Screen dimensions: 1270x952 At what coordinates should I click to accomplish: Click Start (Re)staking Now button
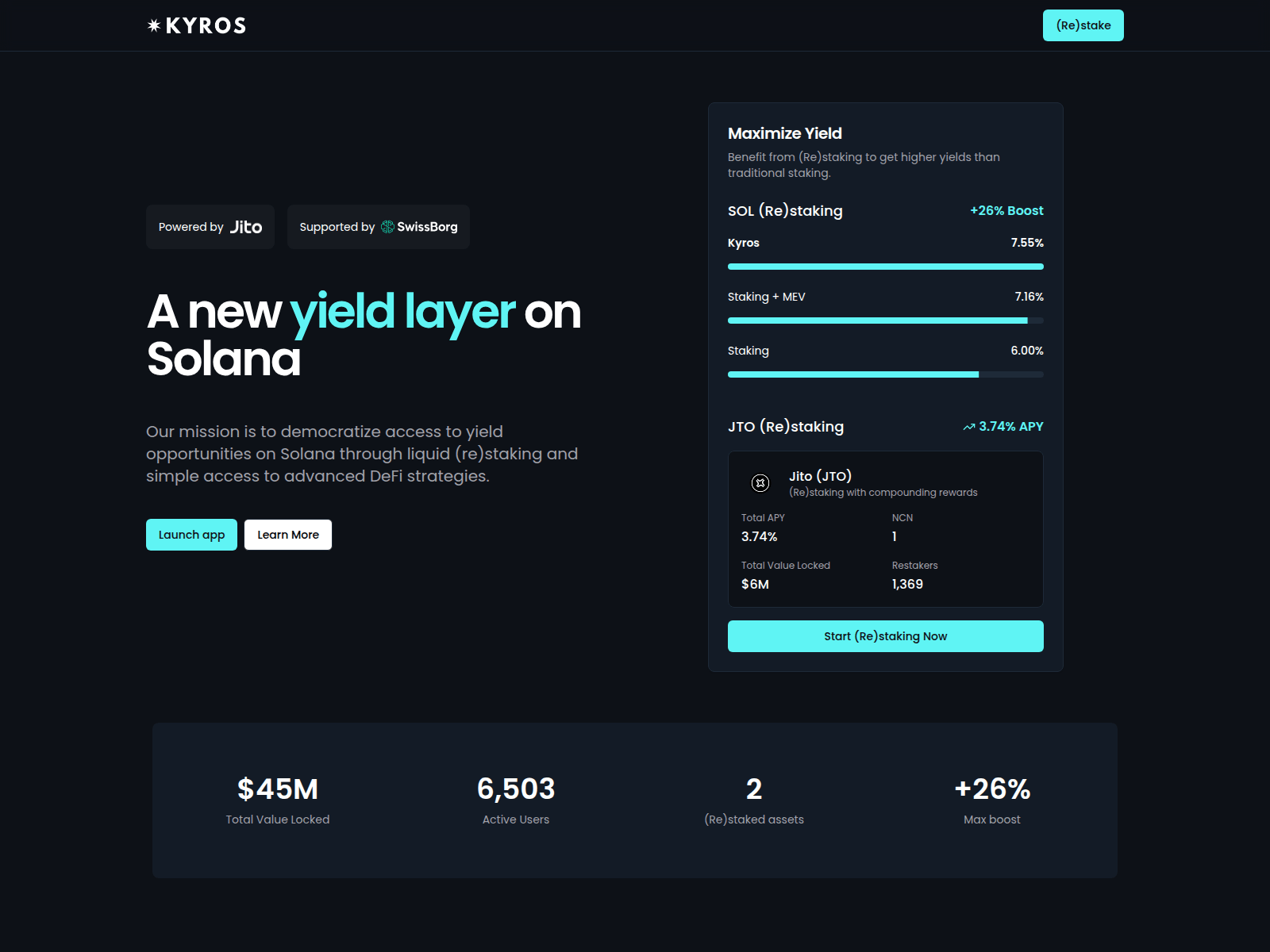click(886, 636)
